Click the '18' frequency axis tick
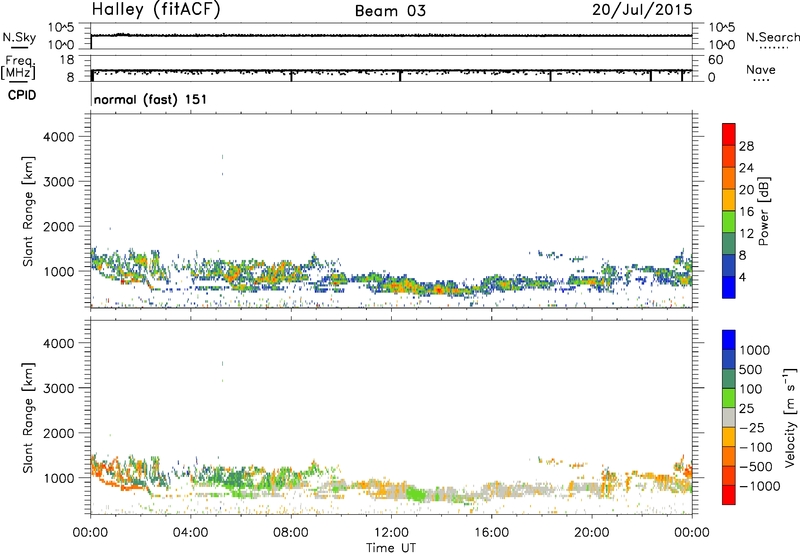 (67, 60)
